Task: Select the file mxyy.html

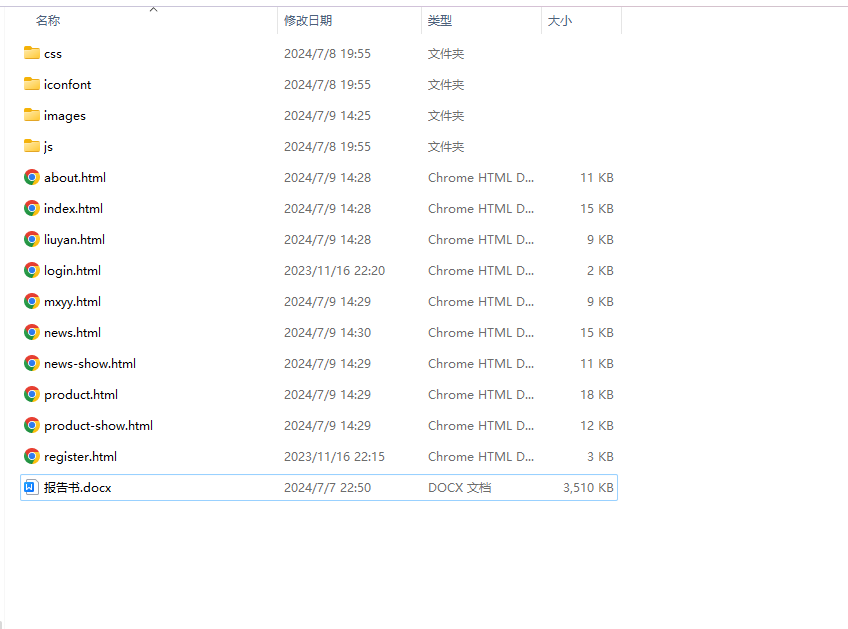Action: click(72, 302)
